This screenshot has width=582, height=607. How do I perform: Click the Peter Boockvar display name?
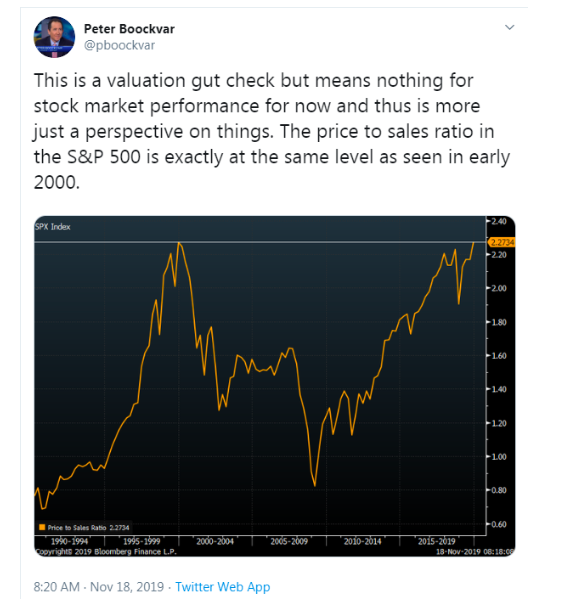point(129,29)
